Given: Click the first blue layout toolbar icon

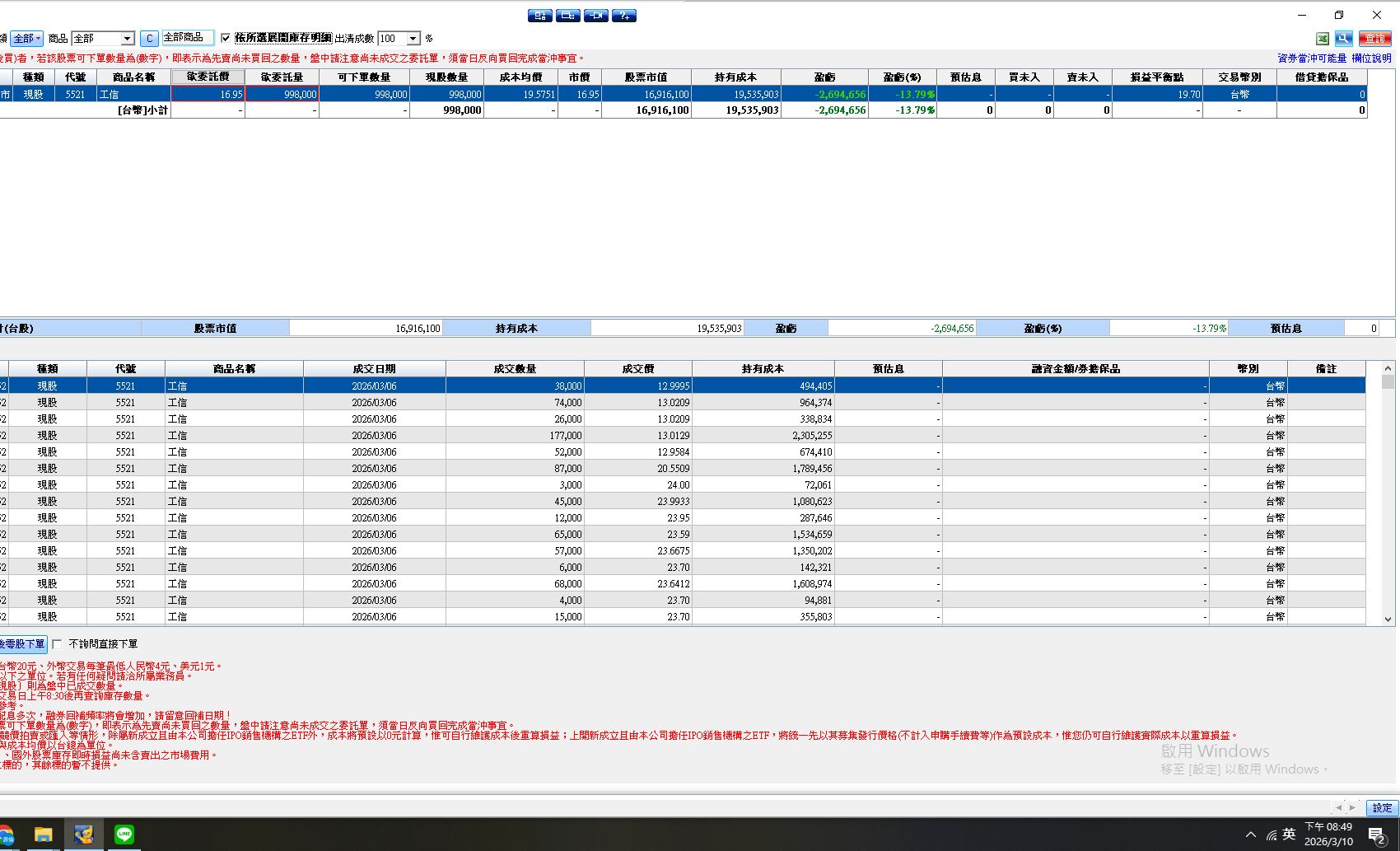Looking at the screenshot, I should (x=539, y=16).
